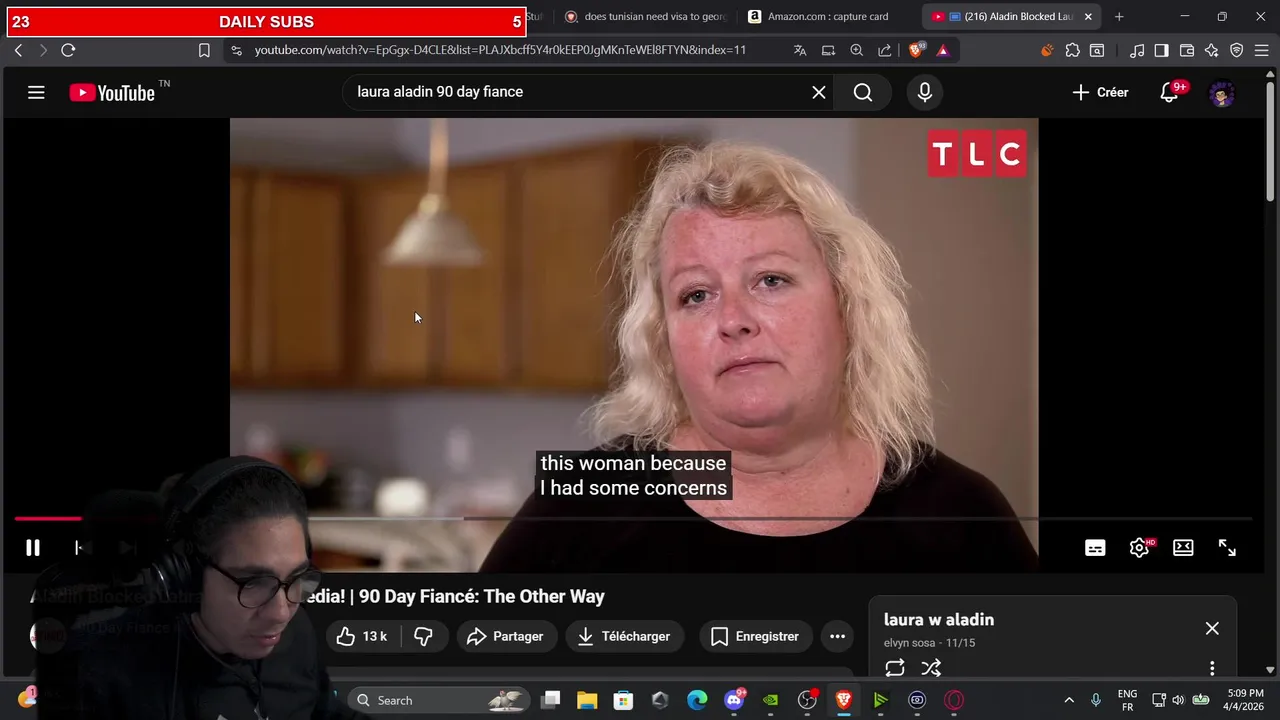
Task: Open the YouTube hamburger guide menu
Action: pyautogui.click(x=36, y=92)
